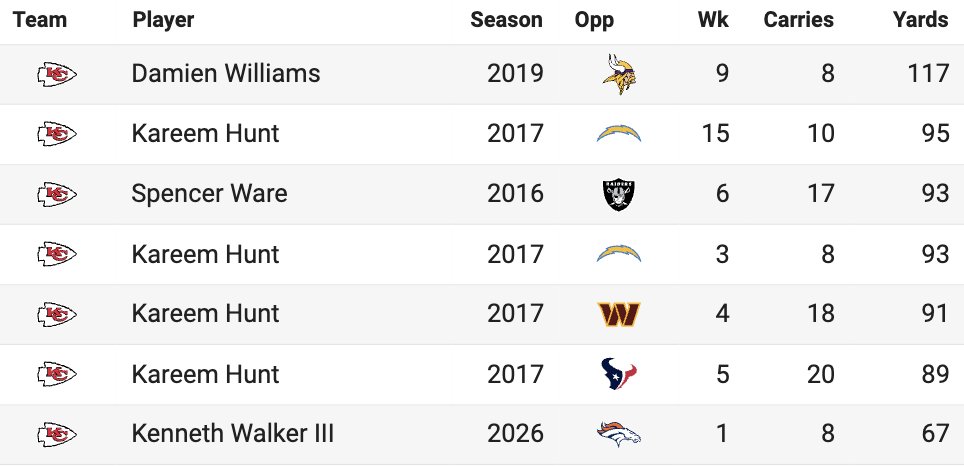Click the Vikings logo in Opp column
Image resolution: width=964 pixels, height=466 pixels.
pyautogui.click(x=619, y=74)
